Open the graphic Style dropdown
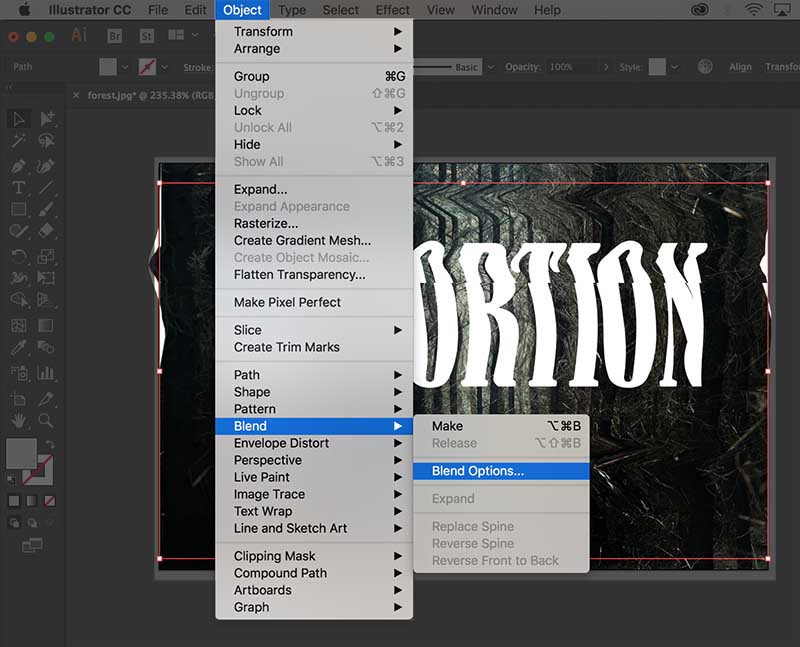The height and width of the screenshot is (647, 800). [674, 67]
